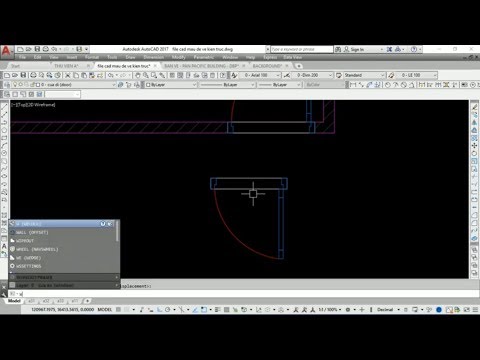Click Plot icon in Standard toolbar
480x360 pixels.
[x=33, y=75]
